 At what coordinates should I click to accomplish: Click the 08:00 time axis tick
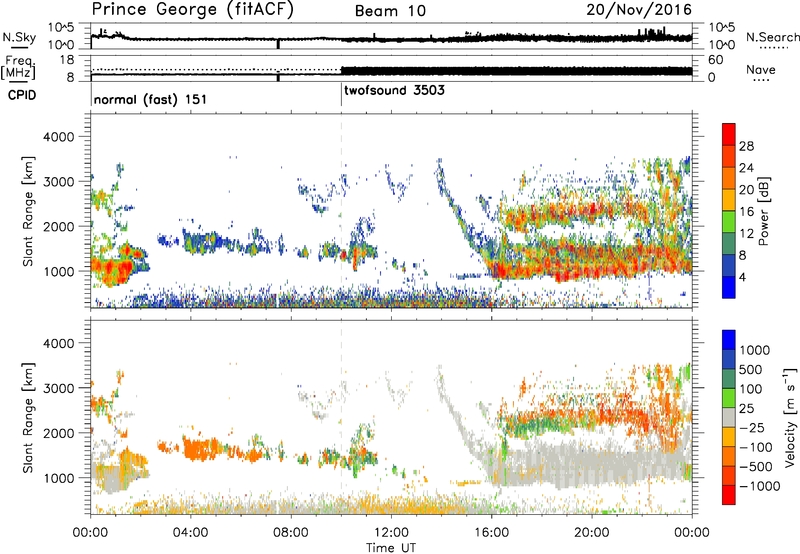point(291,533)
